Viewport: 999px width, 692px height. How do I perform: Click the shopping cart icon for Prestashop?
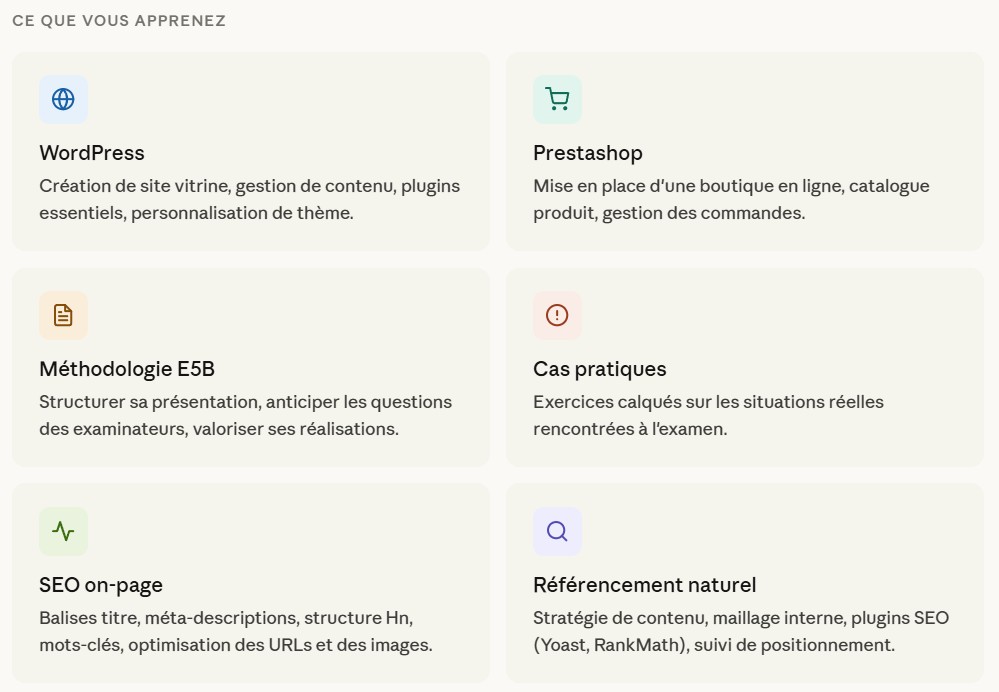click(x=557, y=99)
